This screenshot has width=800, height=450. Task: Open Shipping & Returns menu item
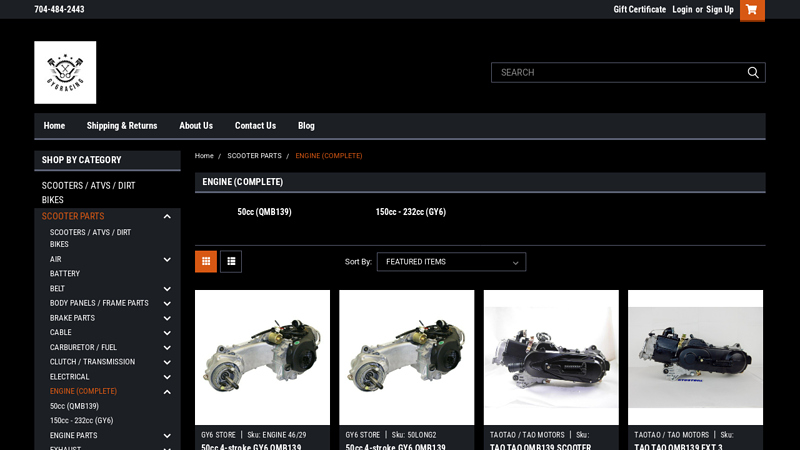[122, 126]
